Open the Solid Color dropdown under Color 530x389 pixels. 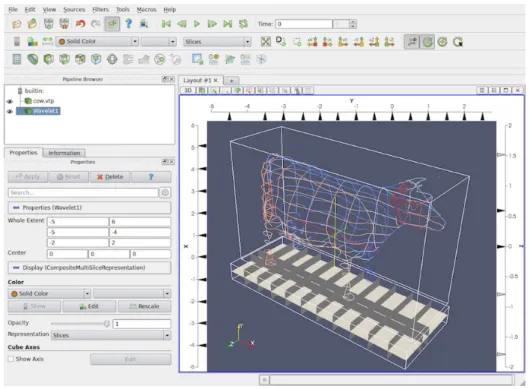(x=49, y=293)
